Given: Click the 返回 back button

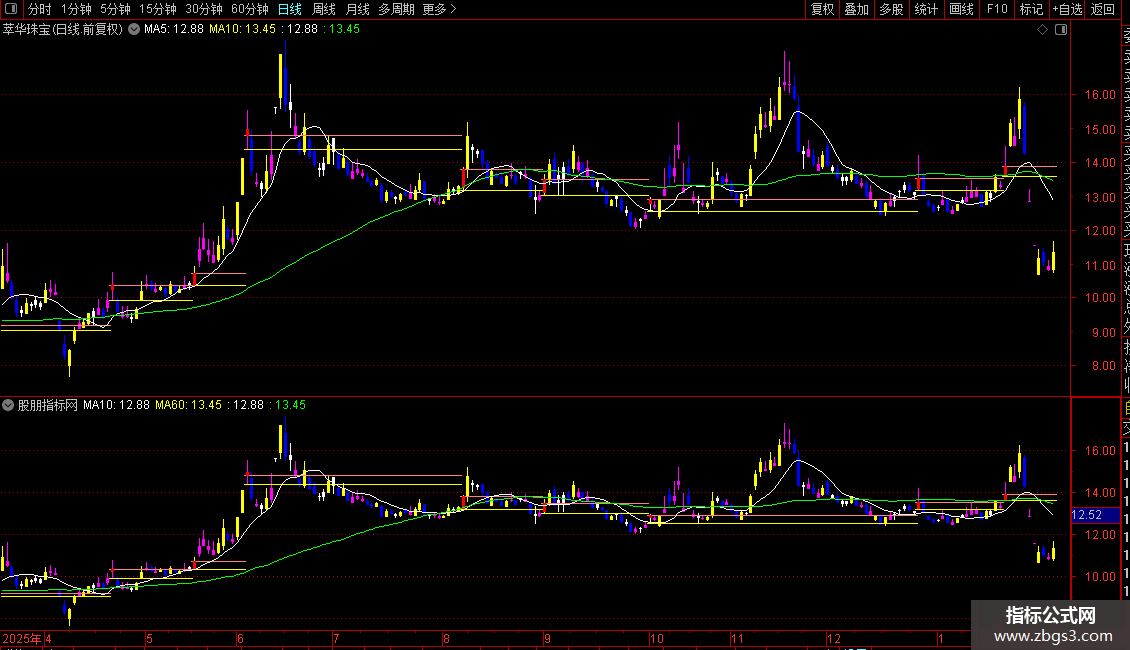Looking at the screenshot, I should [1103, 9].
